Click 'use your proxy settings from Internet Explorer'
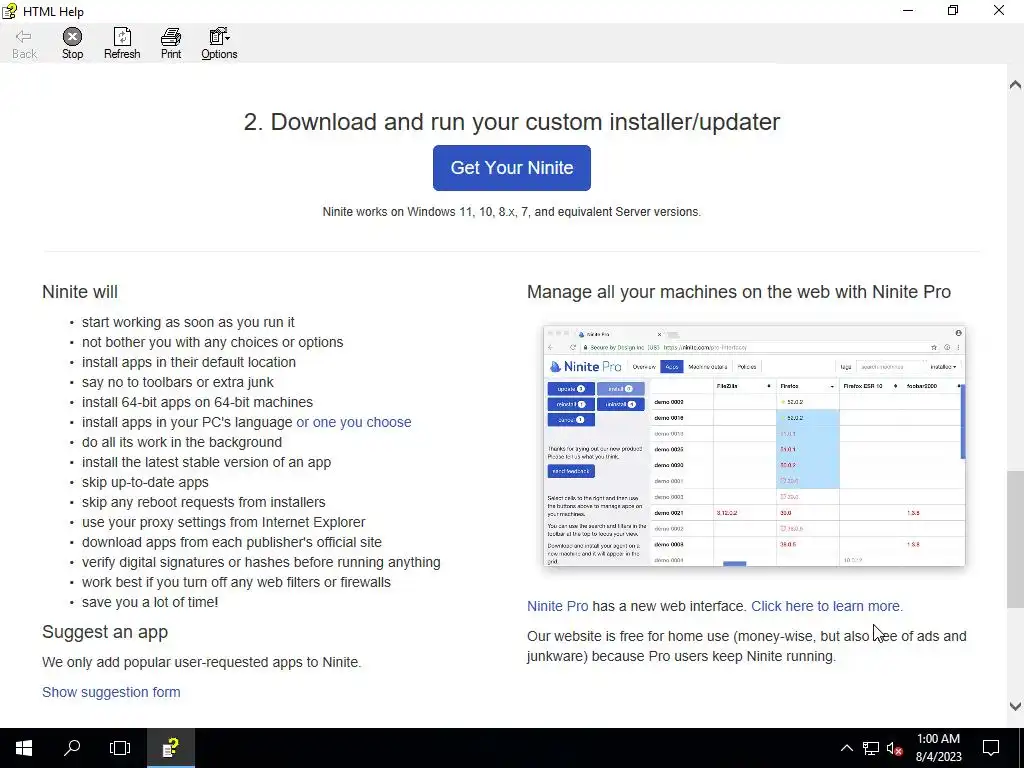The image size is (1024, 768). (223, 522)
